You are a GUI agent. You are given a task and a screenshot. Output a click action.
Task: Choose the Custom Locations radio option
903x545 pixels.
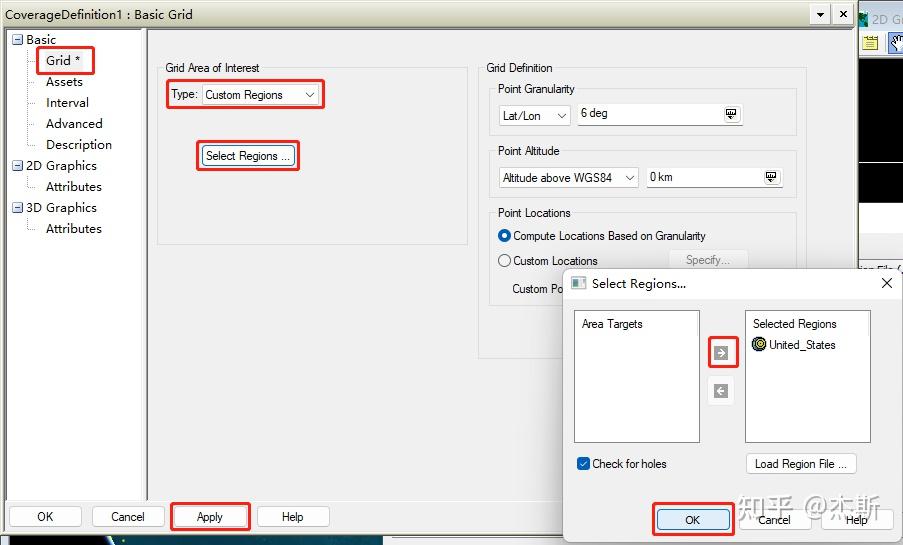coord(504,260)
